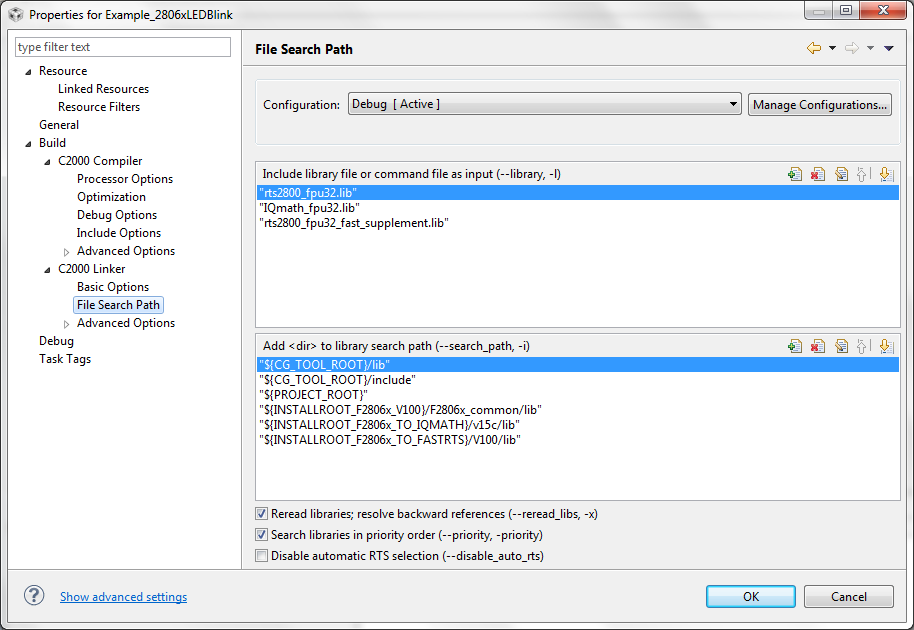Add a directory to the --search_path list

tap(795, 346)
